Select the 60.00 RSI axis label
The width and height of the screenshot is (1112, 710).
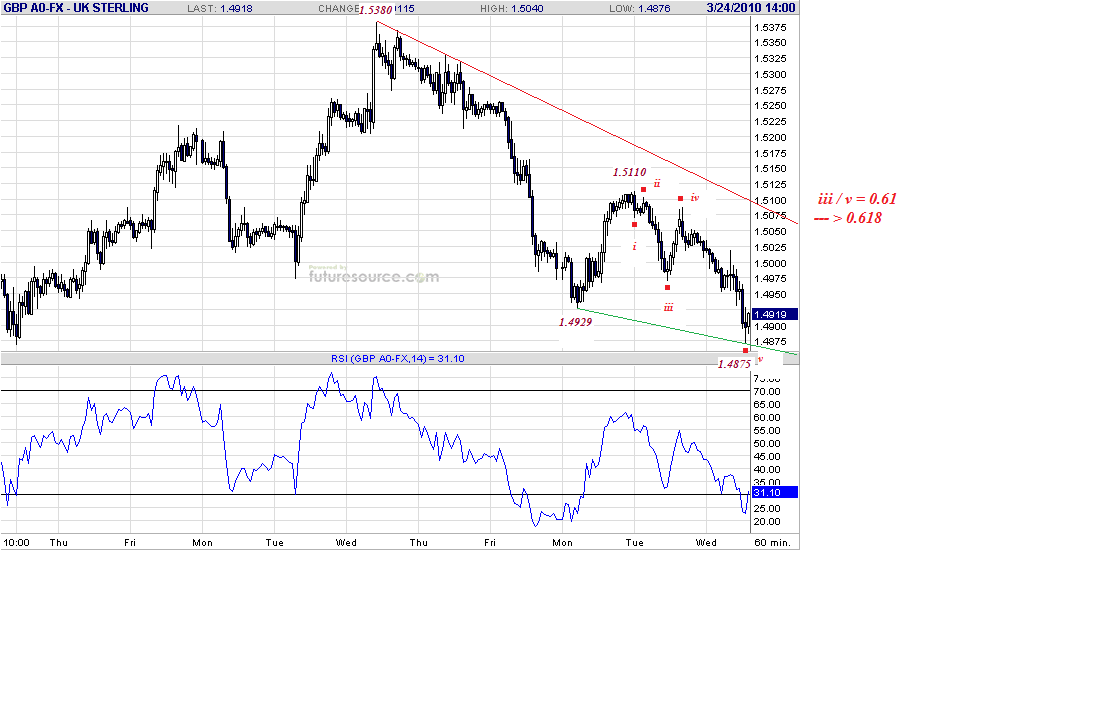[x=767, y=418]
